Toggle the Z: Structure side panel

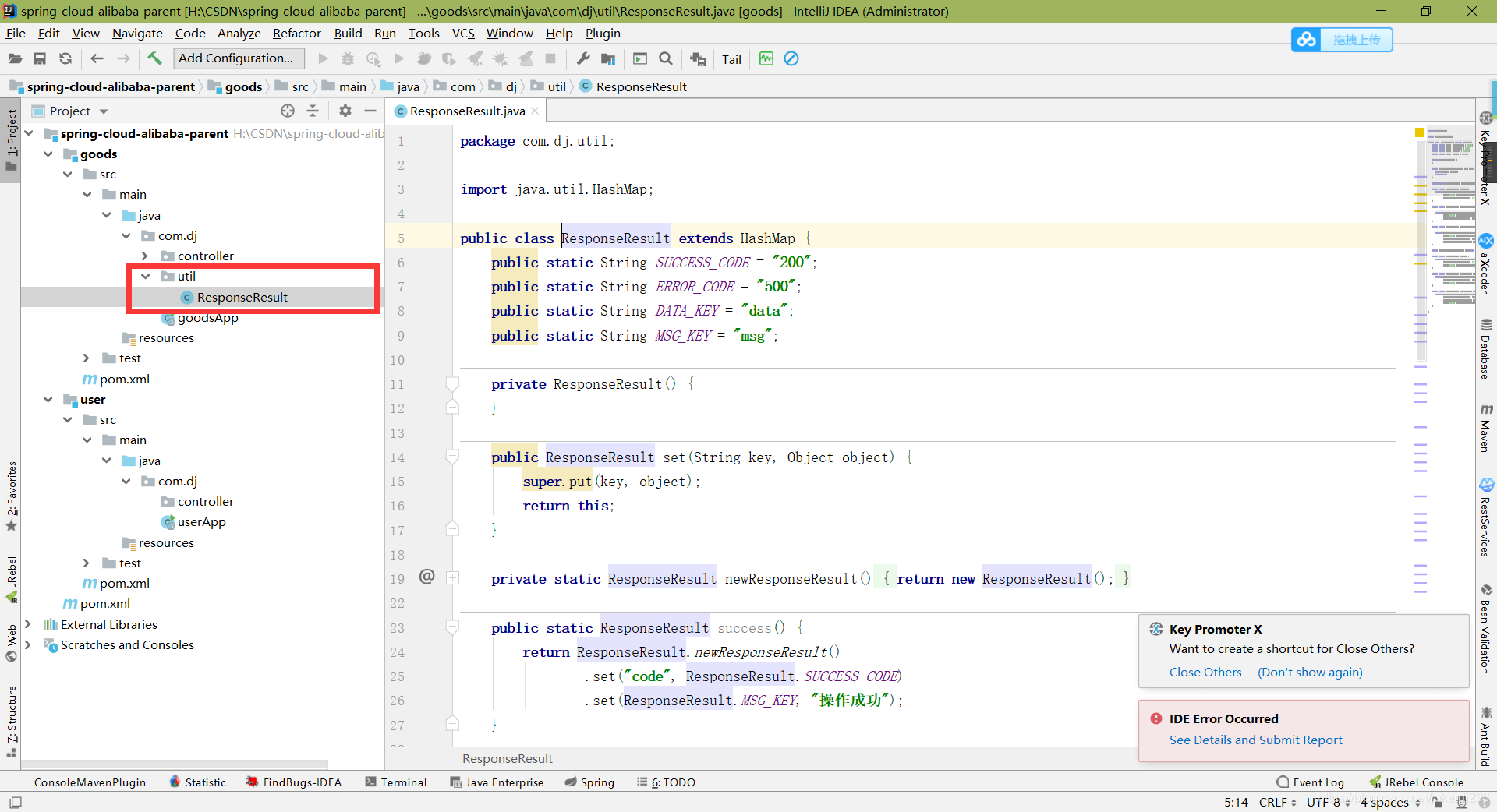tap(11, 722)
